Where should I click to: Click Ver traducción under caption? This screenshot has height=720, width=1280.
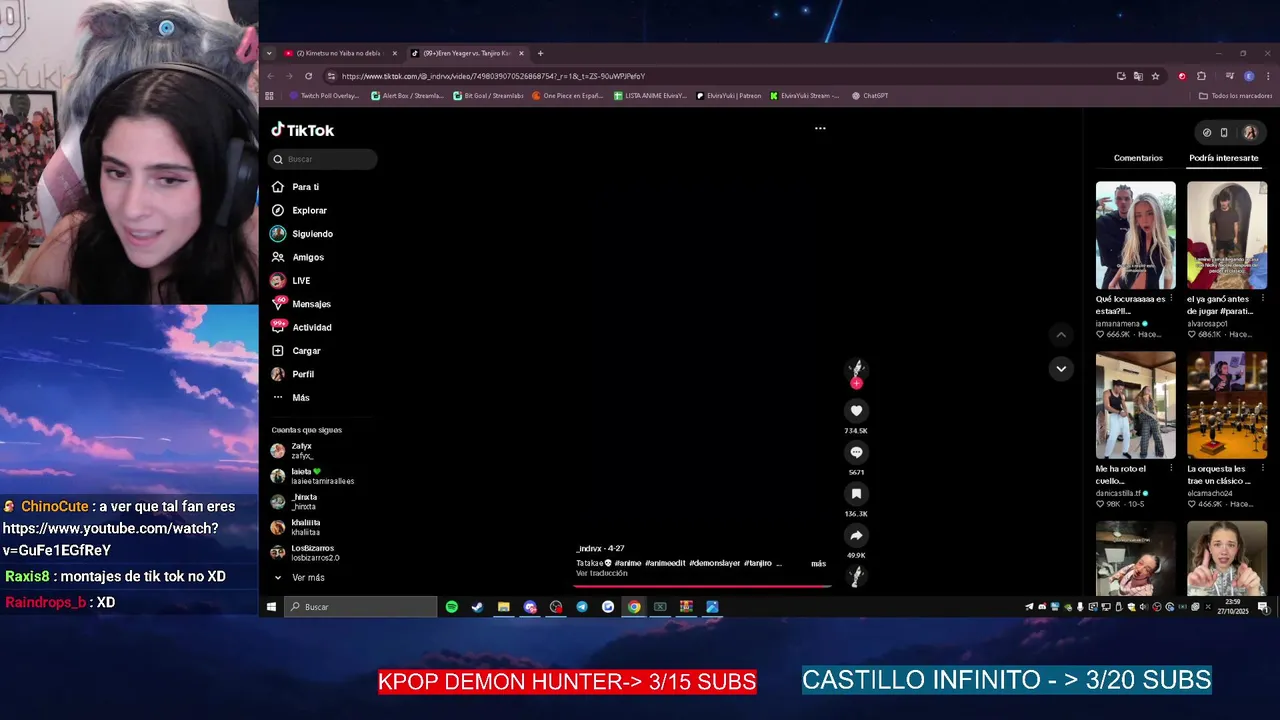coord(602,574)
